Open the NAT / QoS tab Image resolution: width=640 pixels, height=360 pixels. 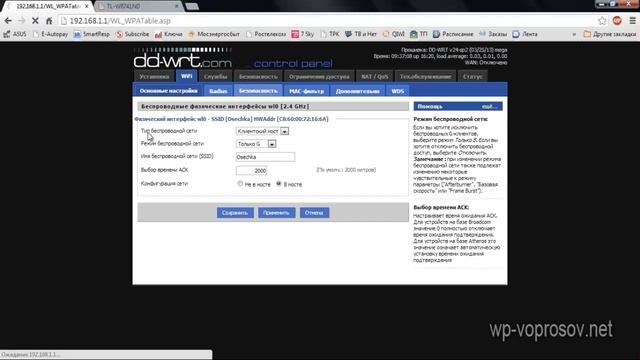tap(374, 76)
